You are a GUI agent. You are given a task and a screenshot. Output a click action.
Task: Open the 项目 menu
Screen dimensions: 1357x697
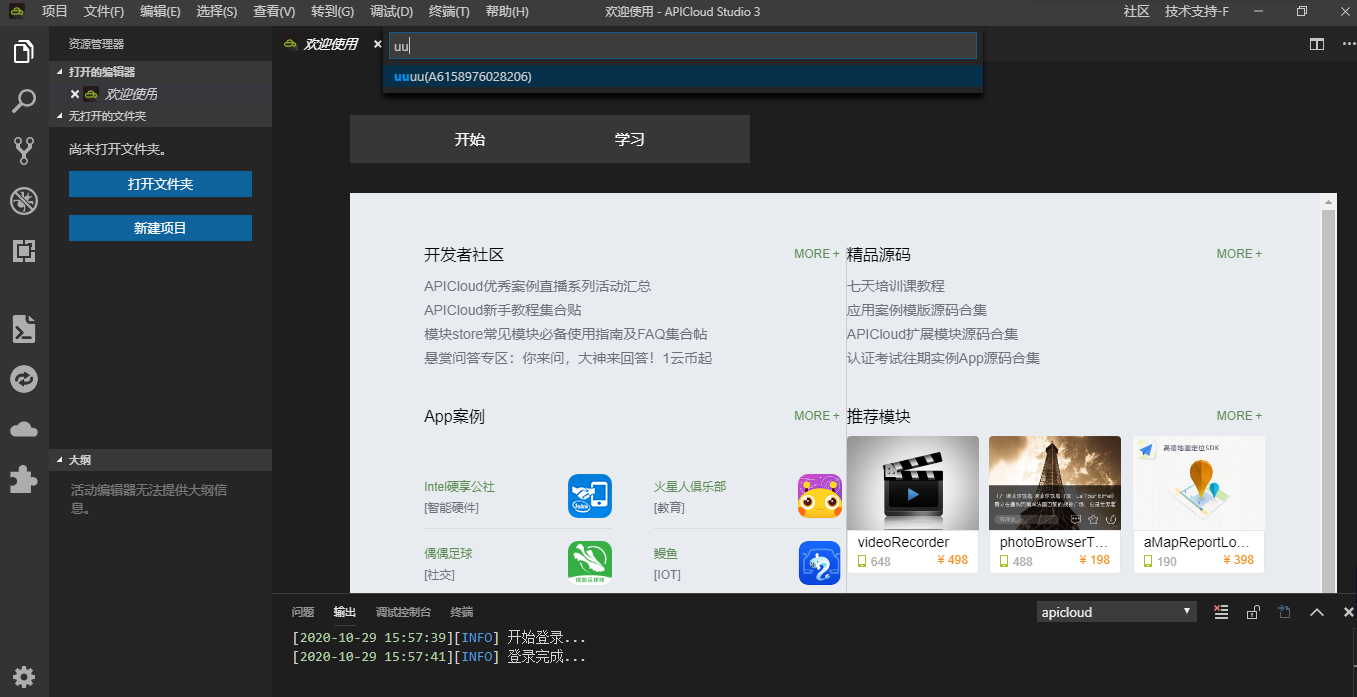55,12
